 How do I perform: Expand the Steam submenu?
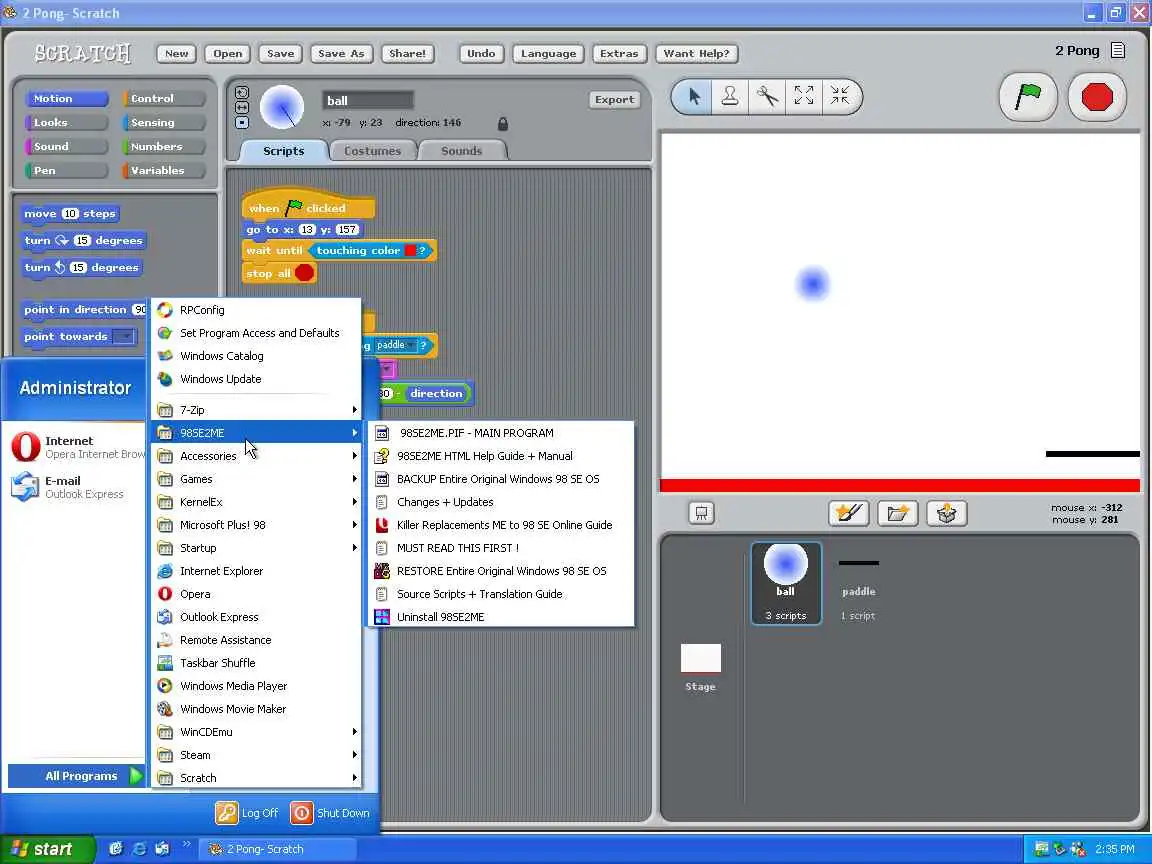[256, 755]
